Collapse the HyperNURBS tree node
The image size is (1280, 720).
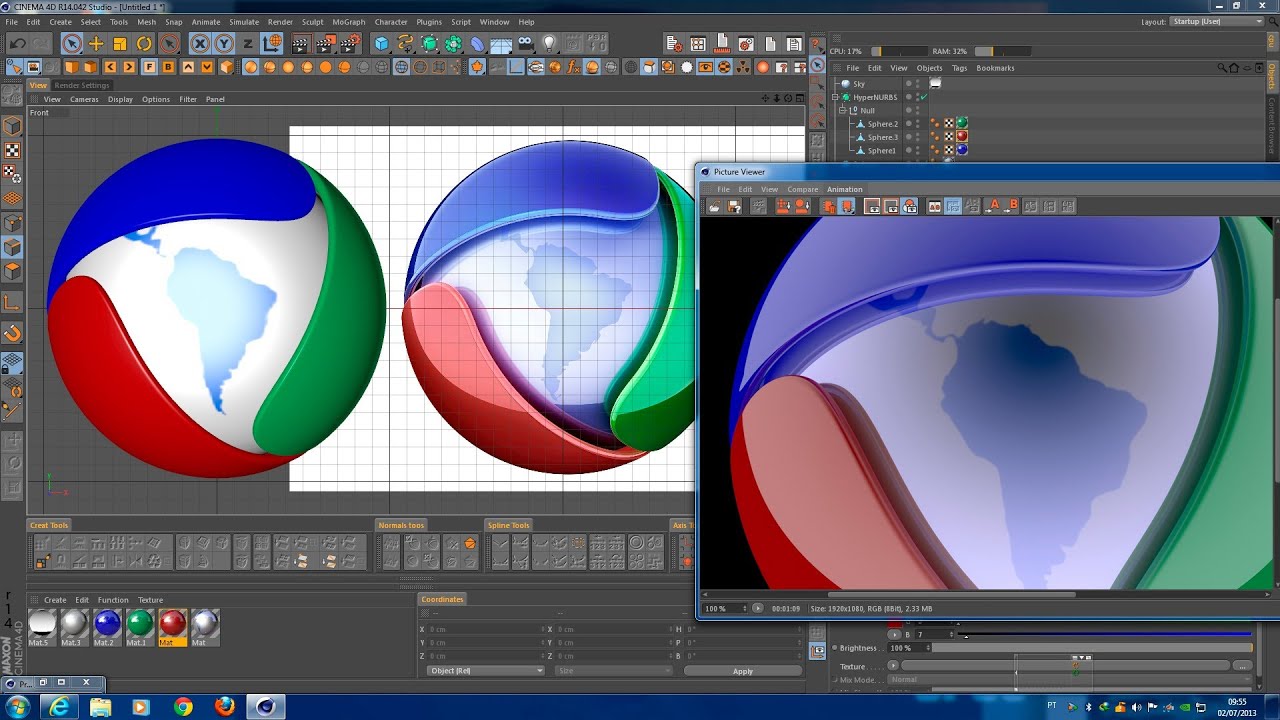pos(836,97)
